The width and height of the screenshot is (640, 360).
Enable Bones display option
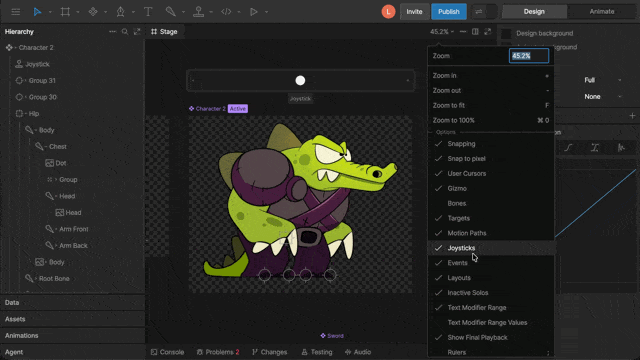(x=491, y=203)
